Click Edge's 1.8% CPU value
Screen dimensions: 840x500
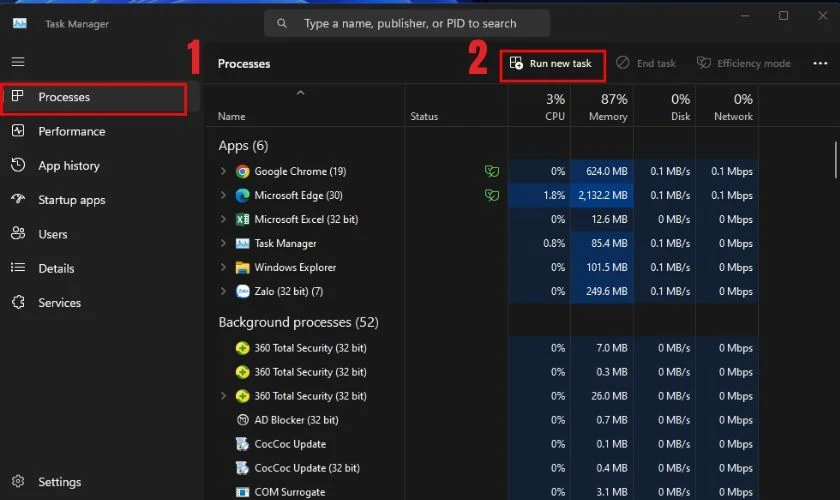(554, 196)
